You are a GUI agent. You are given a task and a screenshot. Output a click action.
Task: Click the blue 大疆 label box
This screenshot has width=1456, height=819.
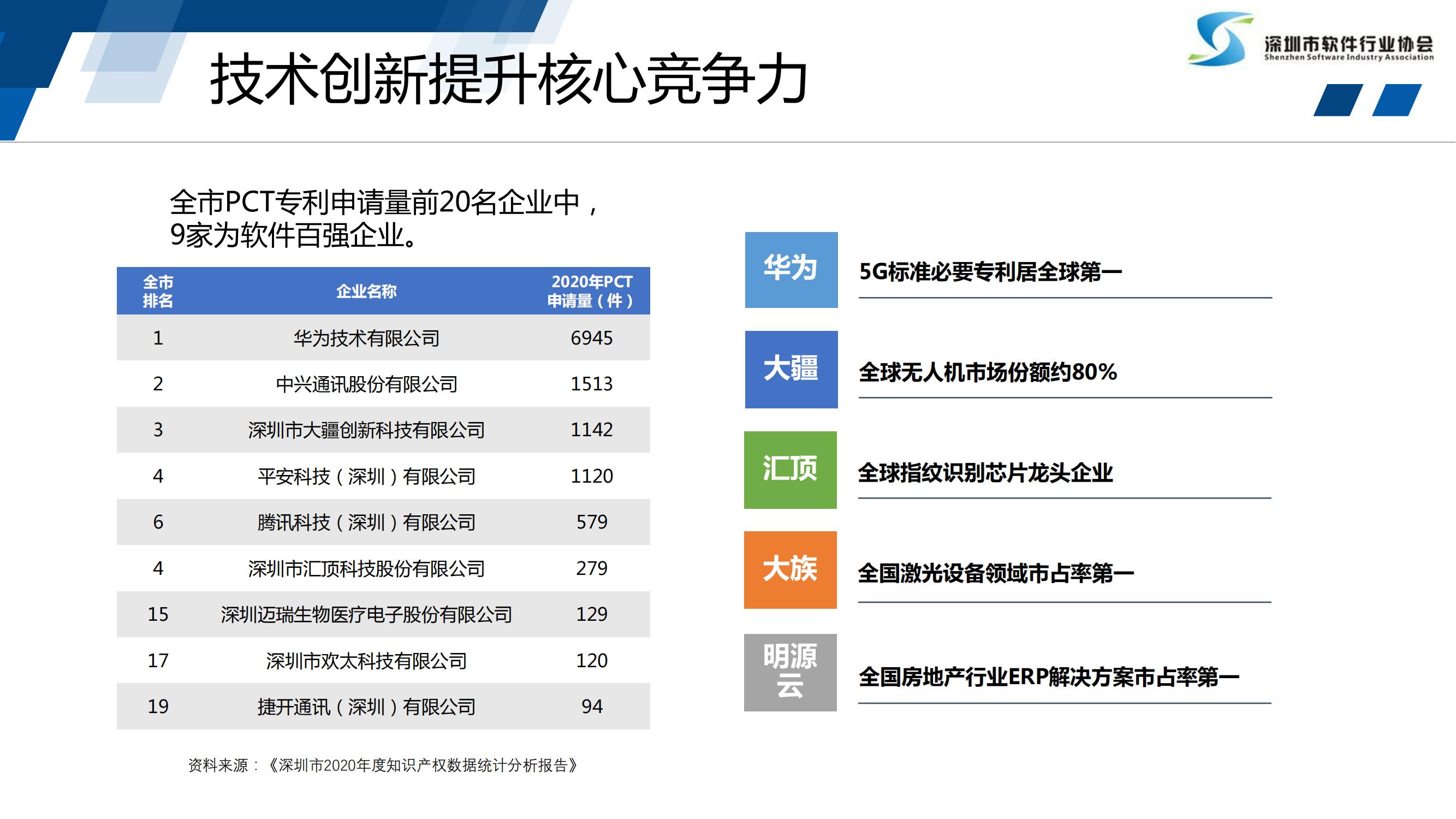click(x=791, y=370)
